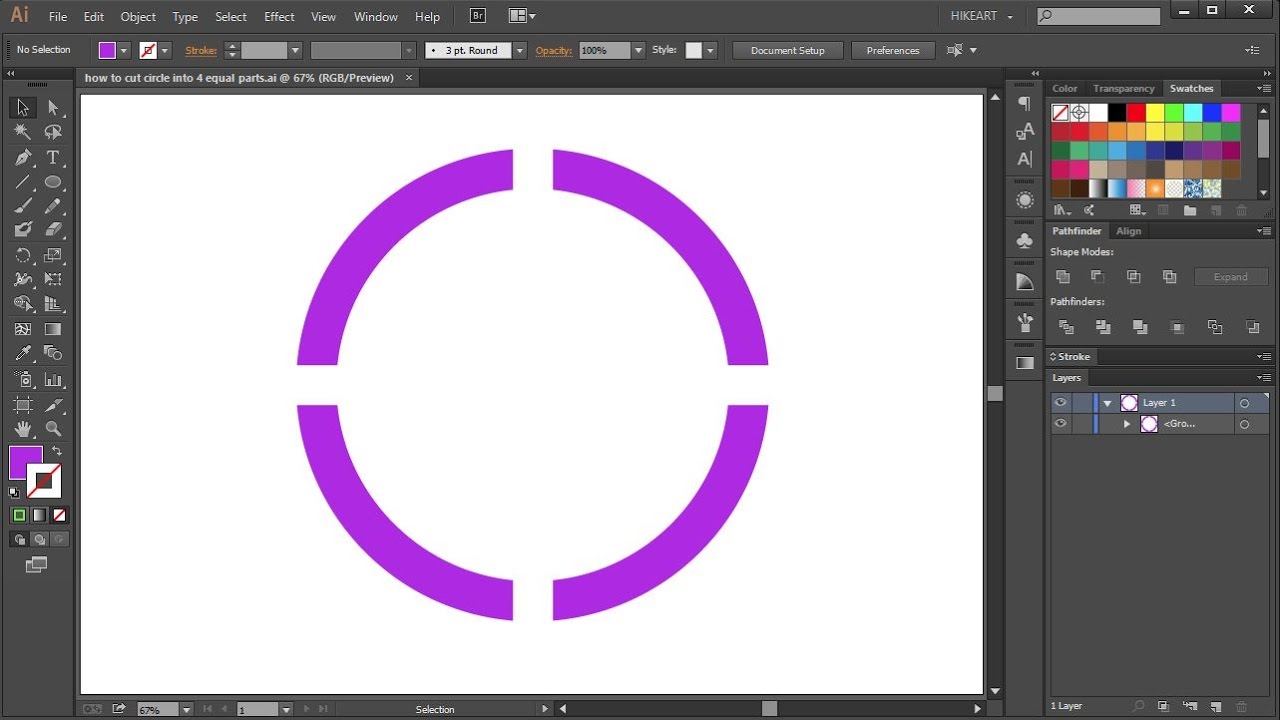Click the Divide pathfinder icon
This screenshot has height=720, width=1280.
click(1066, 327)
